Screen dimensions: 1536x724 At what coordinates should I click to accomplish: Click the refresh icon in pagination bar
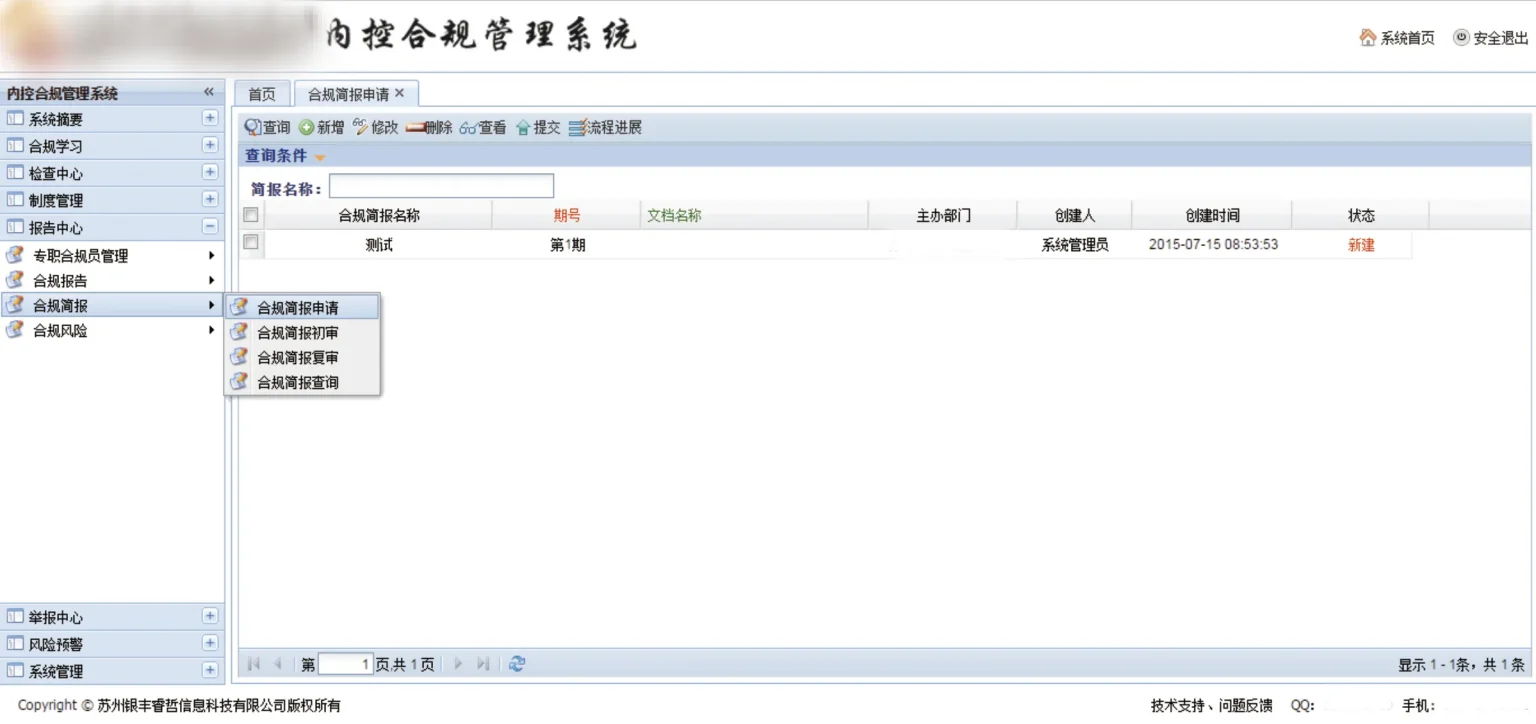click(x=517, y=664)
